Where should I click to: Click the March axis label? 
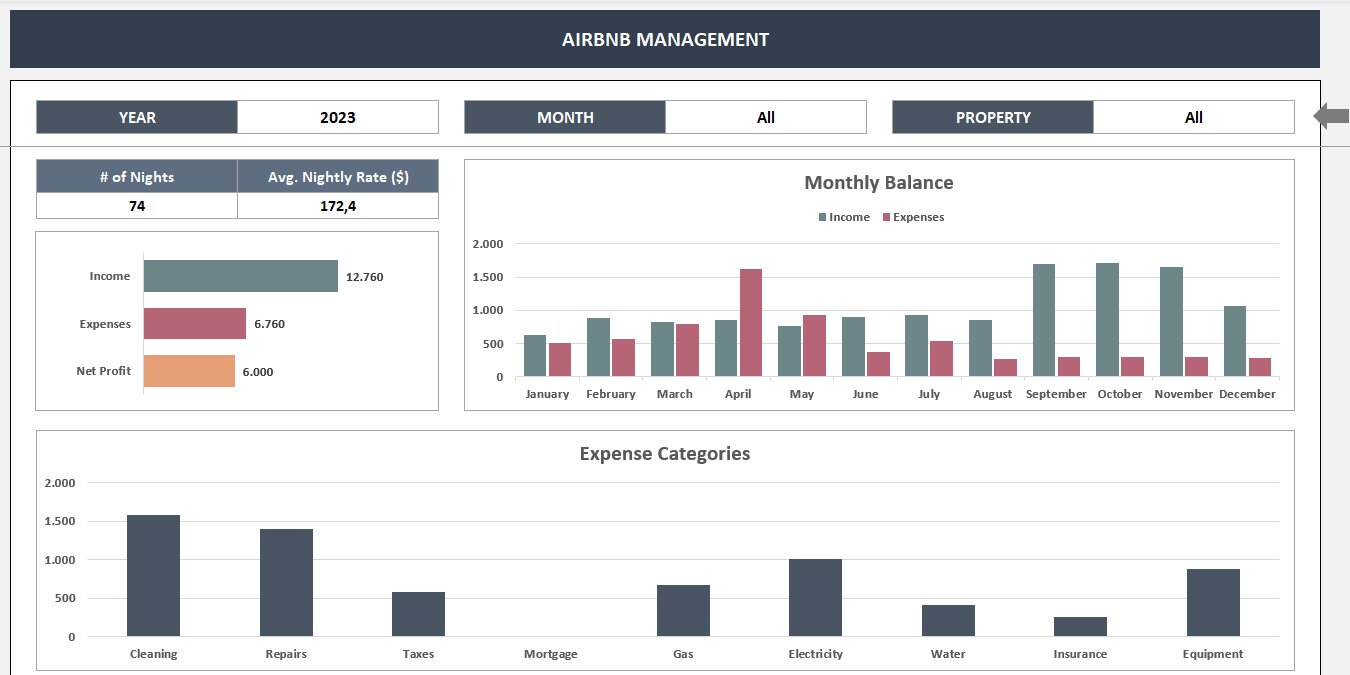click(675, 394)
